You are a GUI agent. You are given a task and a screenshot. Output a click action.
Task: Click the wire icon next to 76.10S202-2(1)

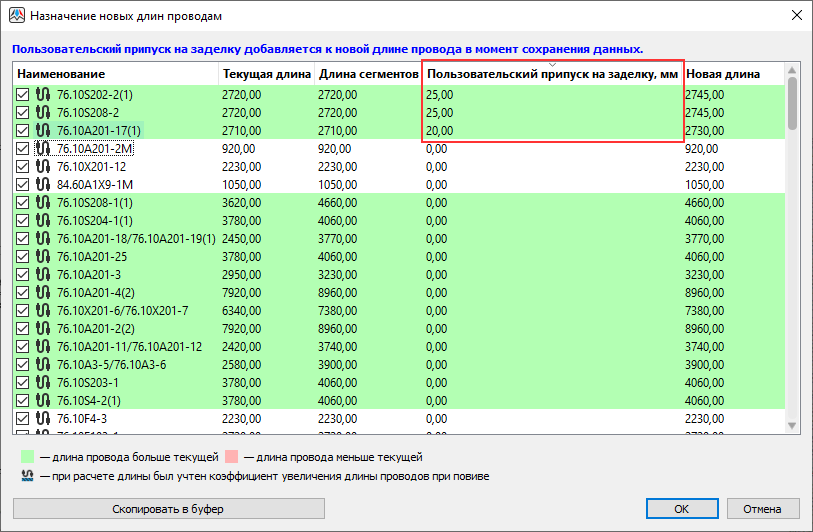tap(43, 94)
